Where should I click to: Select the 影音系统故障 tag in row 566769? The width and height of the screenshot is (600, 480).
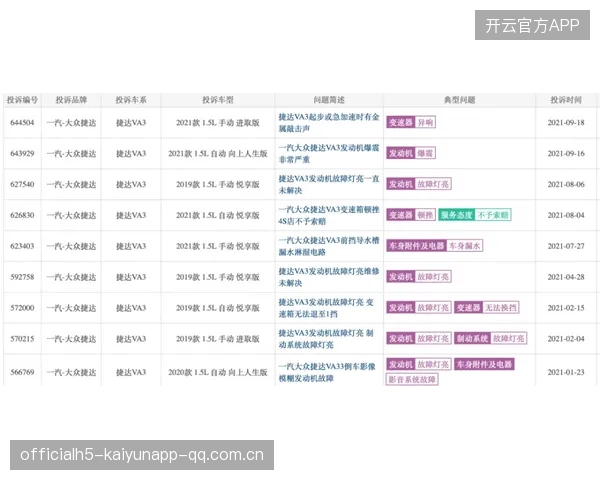coord(412,380)
